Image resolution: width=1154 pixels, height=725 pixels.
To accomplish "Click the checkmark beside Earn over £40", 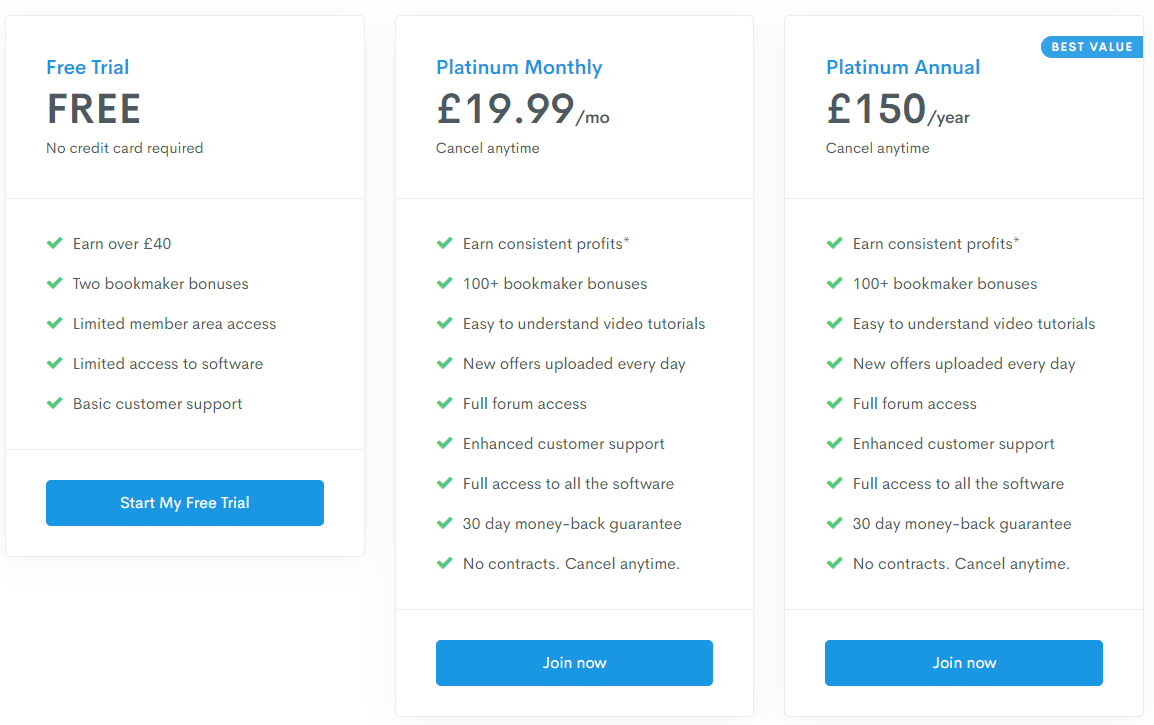I will tap(54, 243).
